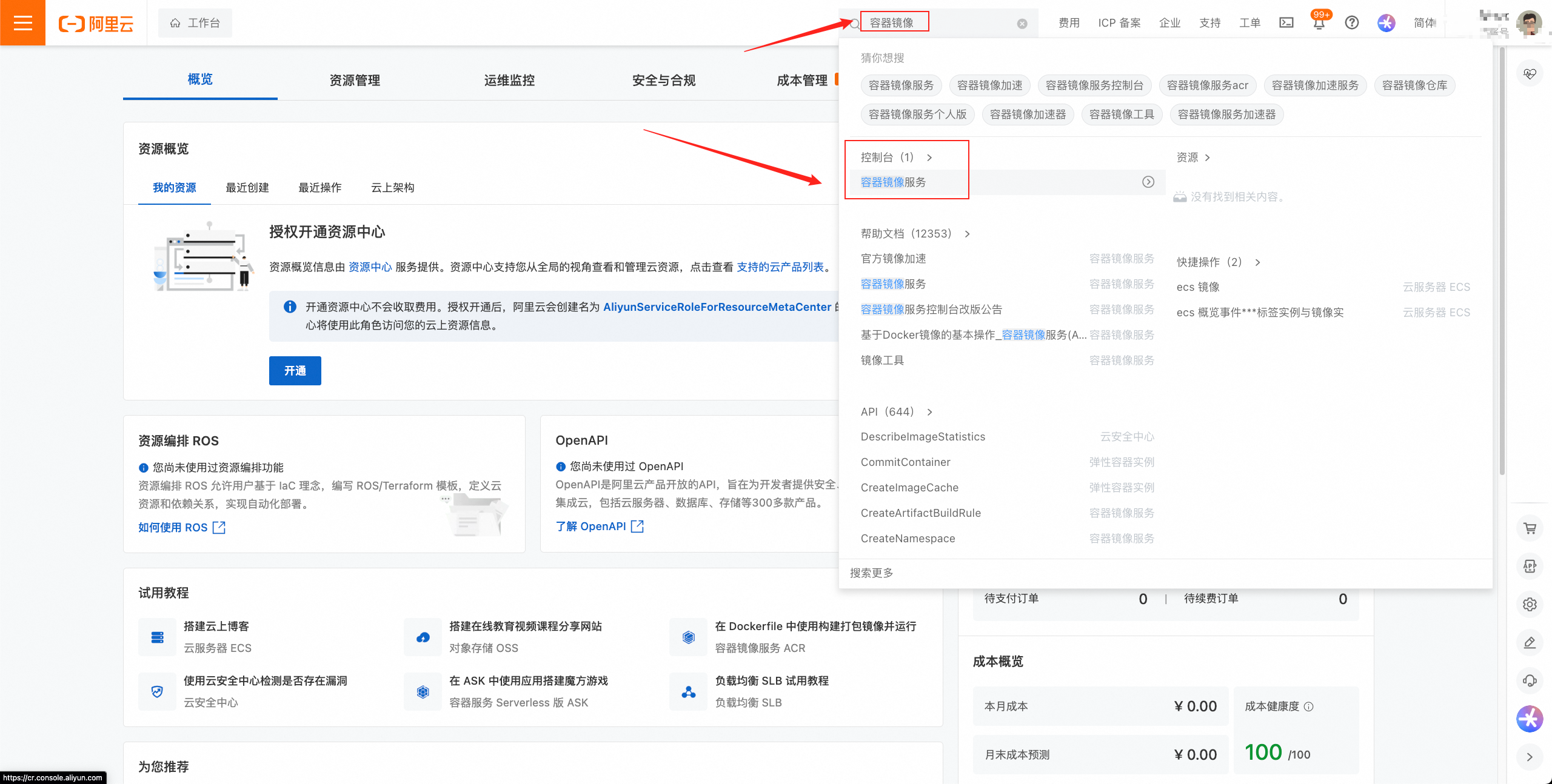
Task: Clear the search box with the x icon
Action: pyautogui.click(x=1022, y=22)
